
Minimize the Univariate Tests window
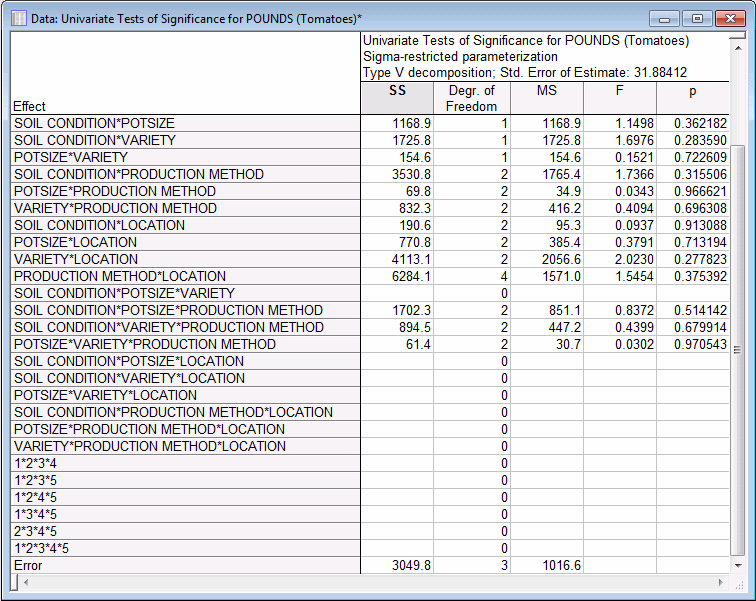(x=665, y=18)
